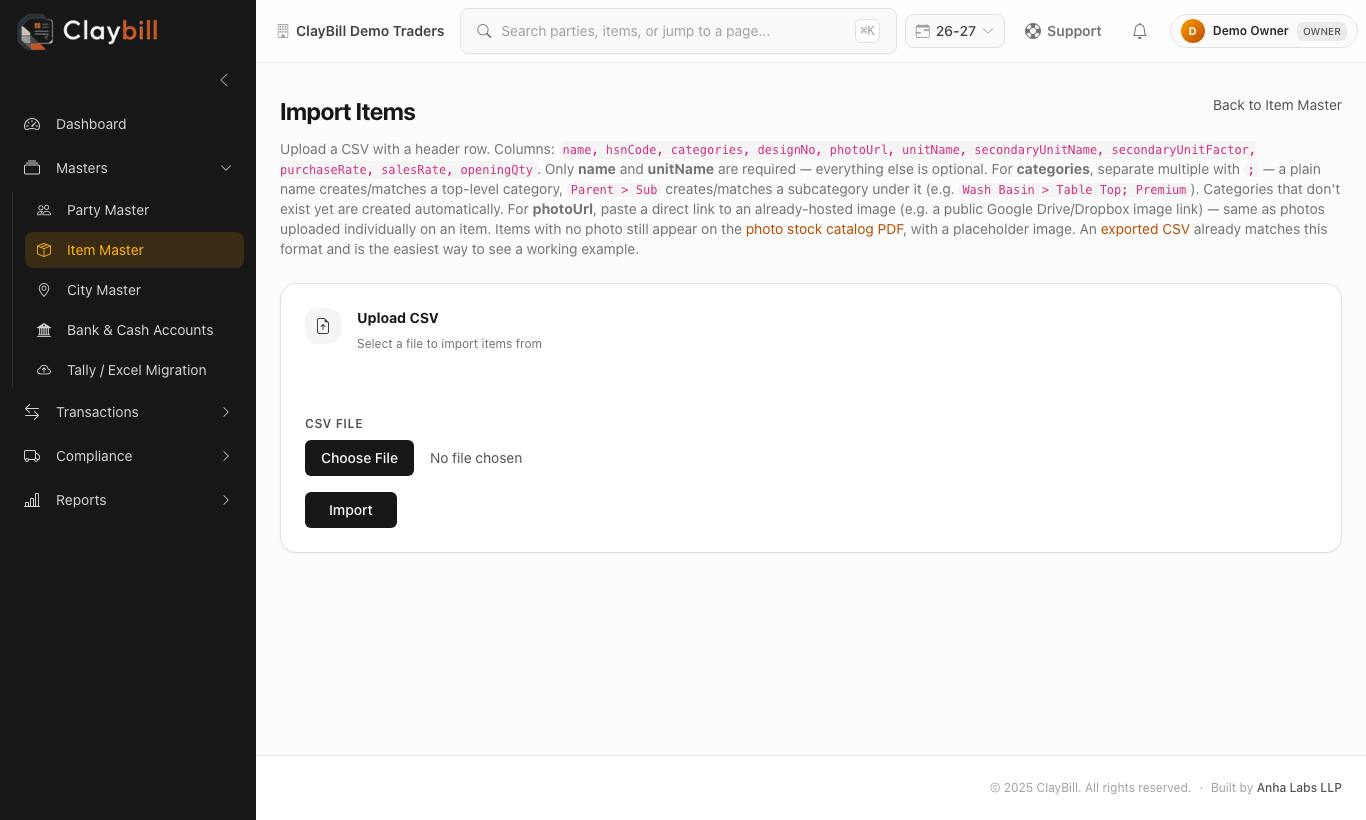
Task: Click the Transactions arrows icon
Action: tap(32, 412)
